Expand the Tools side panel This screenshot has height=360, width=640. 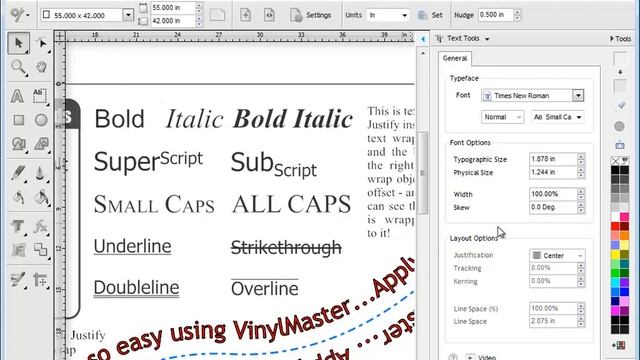pos(621,38)
